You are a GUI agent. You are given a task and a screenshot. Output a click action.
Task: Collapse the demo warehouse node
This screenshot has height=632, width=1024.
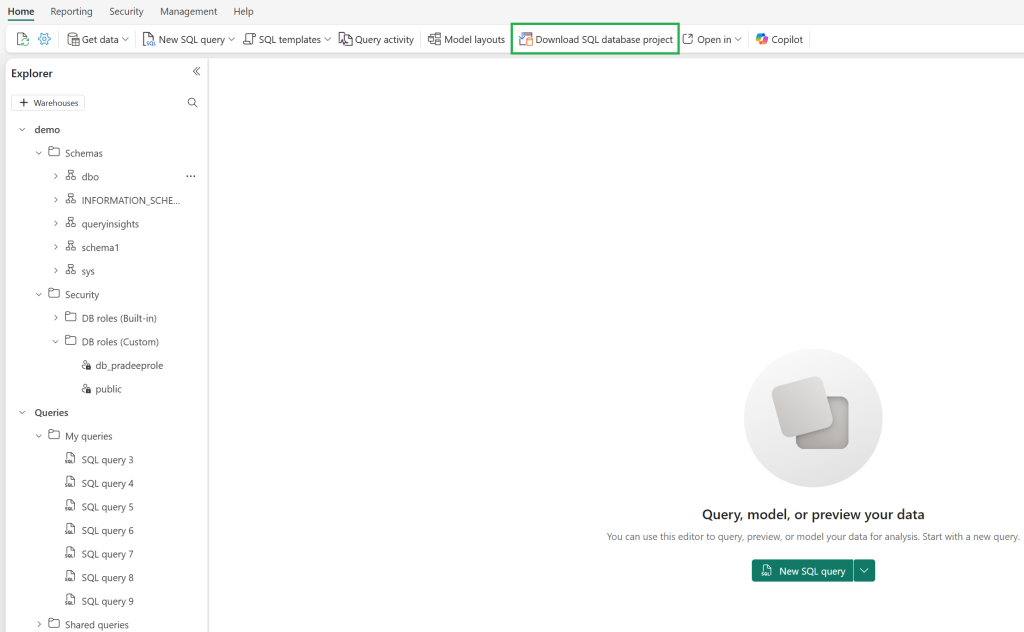click(x=22, y=129)
